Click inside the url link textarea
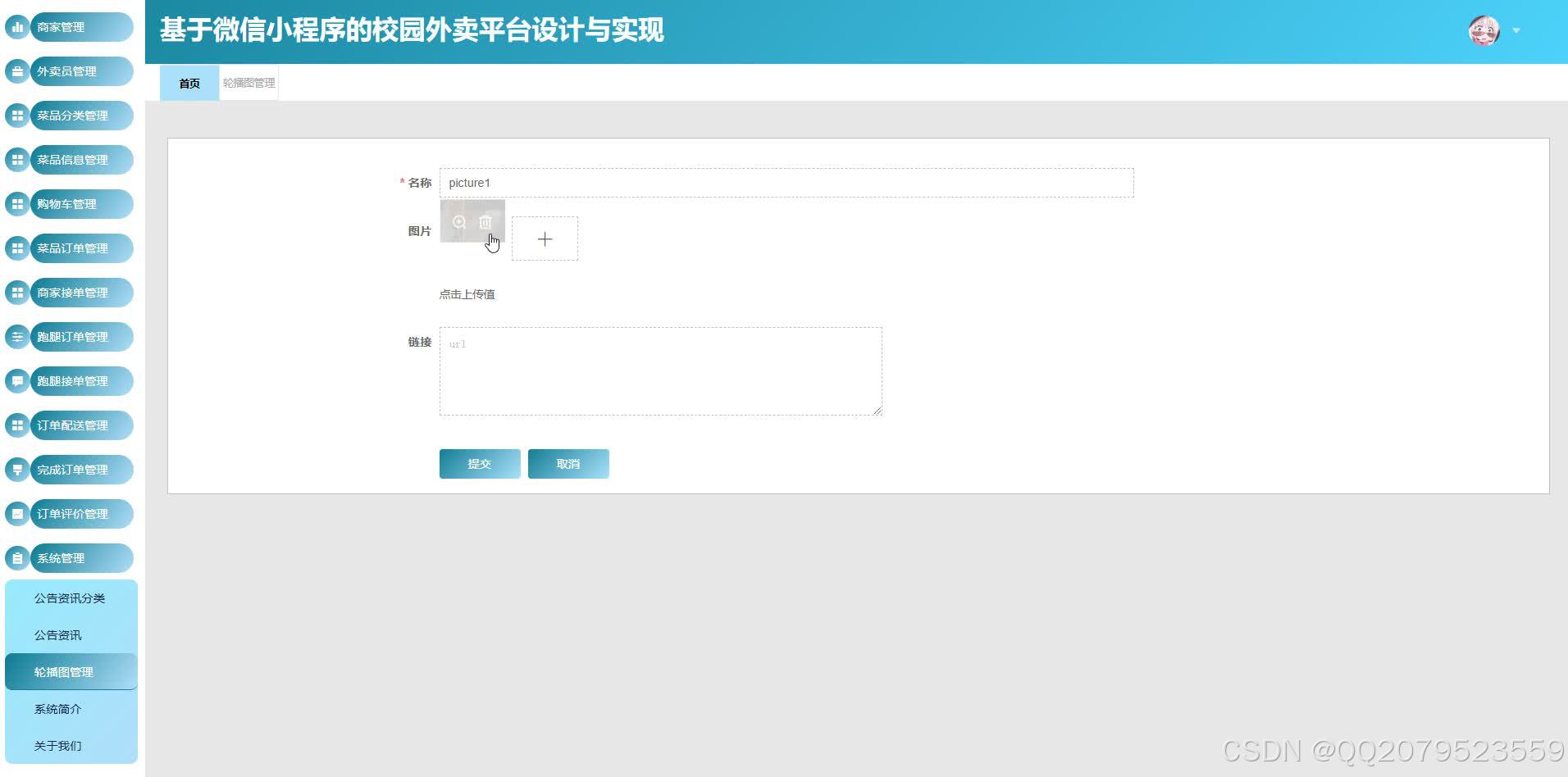 pyautogui.click(x=660, y=370)
